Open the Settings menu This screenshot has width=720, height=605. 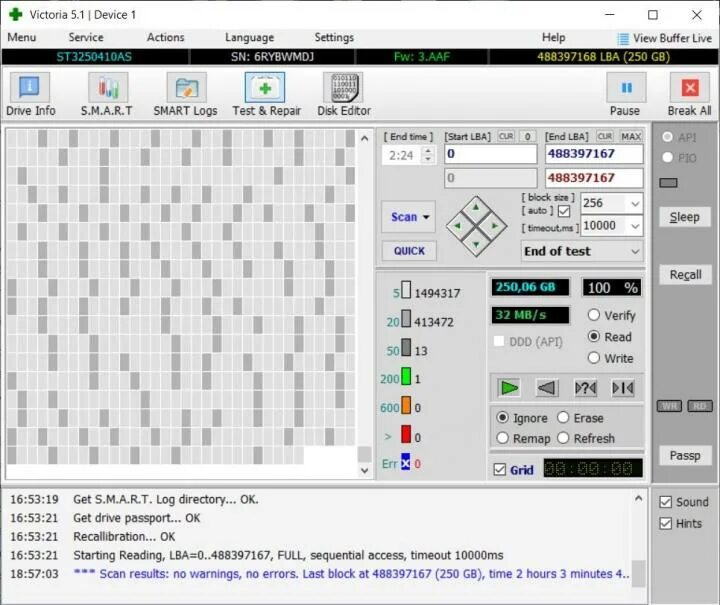tap(334, 37)
